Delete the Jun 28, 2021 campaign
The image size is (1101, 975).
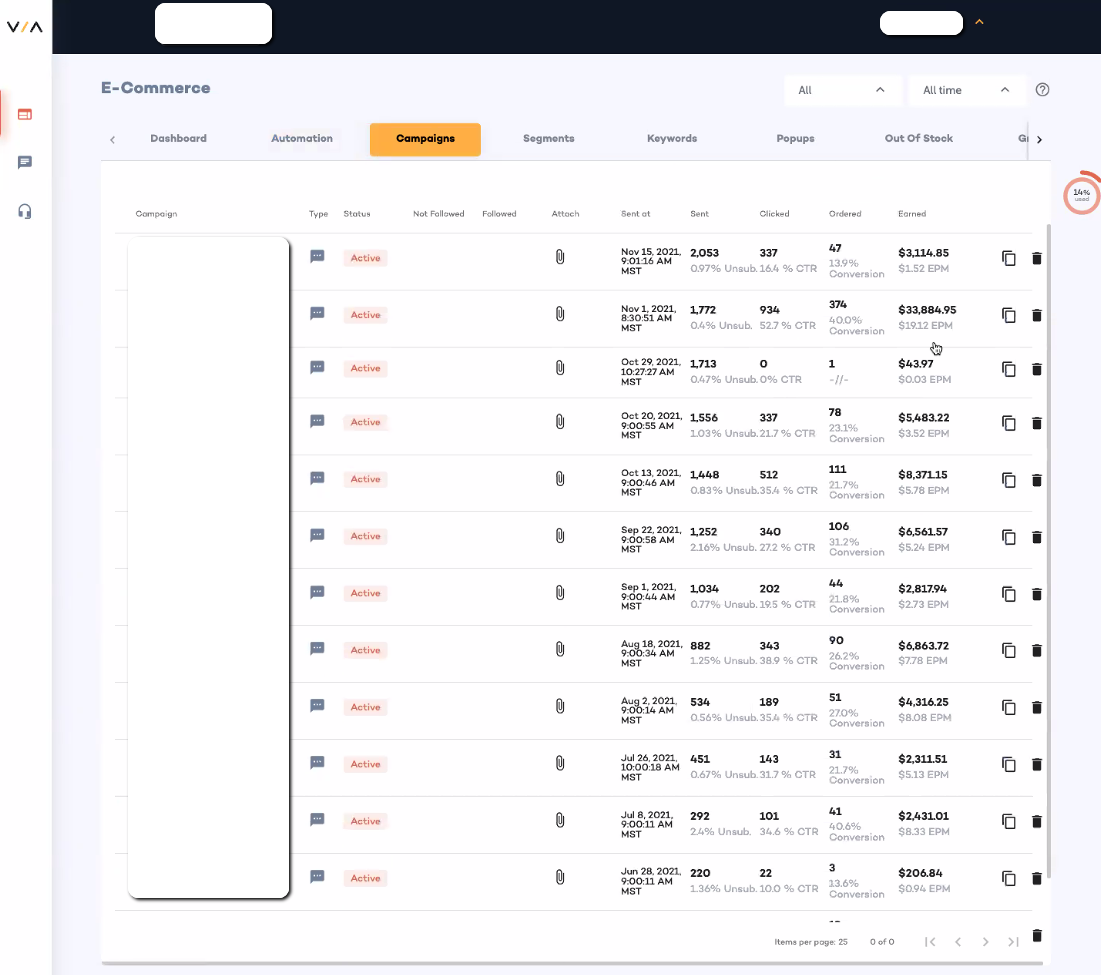pyautogui.click(x=1036, y=879)
